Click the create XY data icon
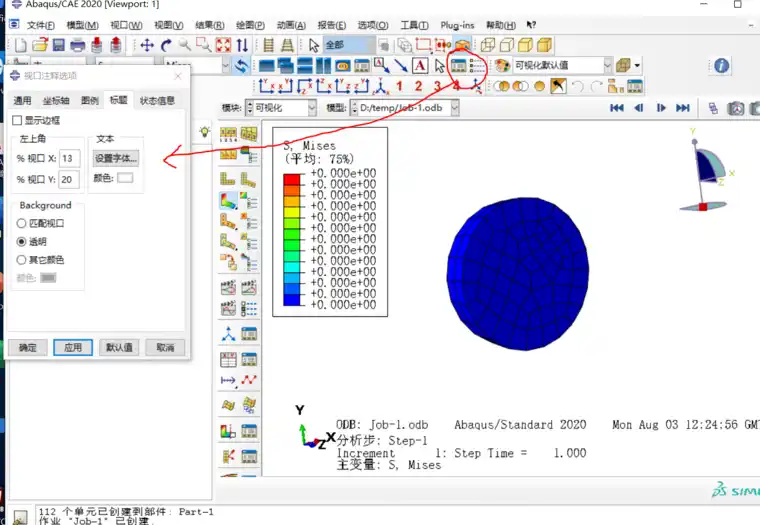 tap(228, 359)
